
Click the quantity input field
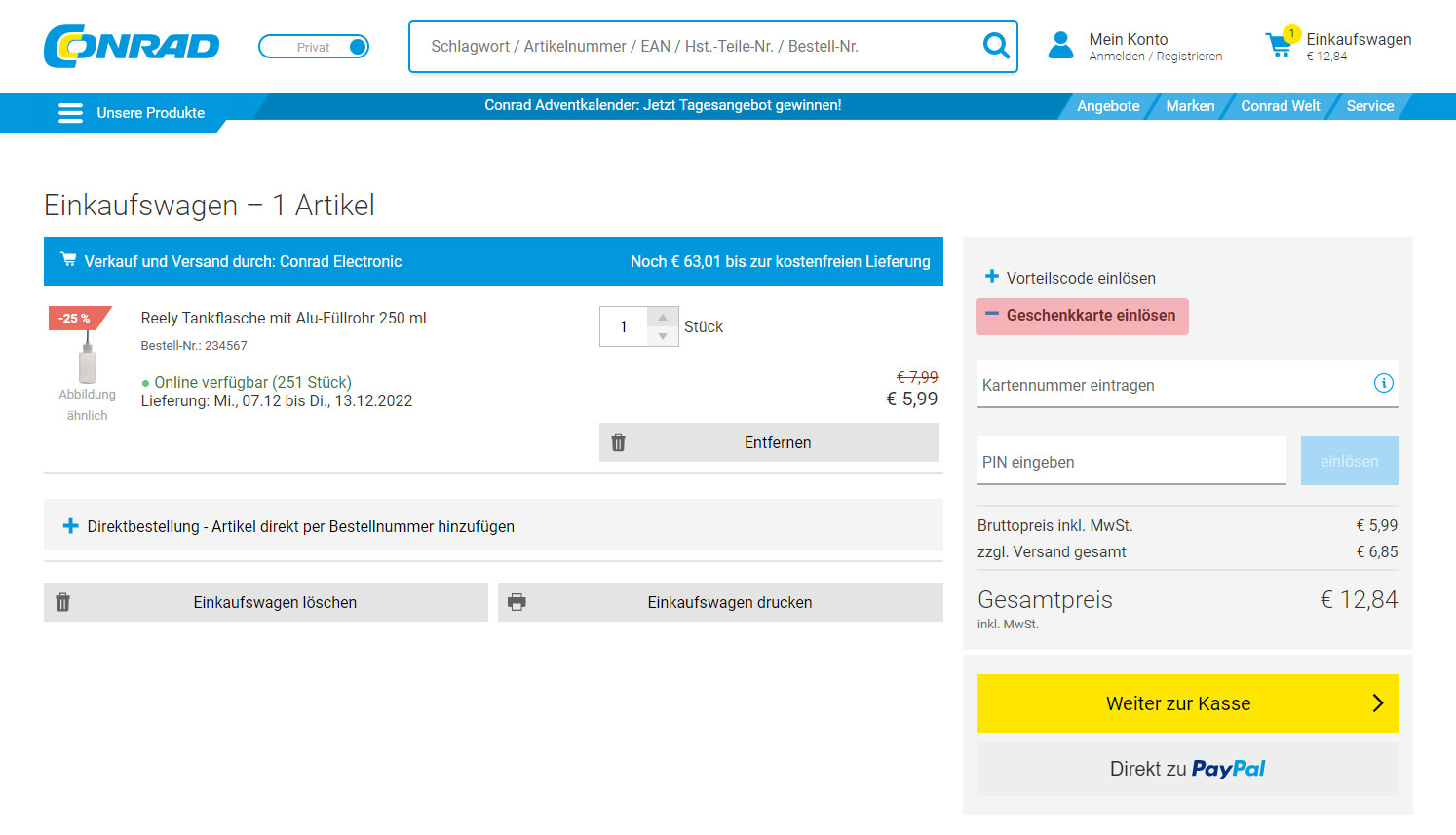click(624, 326)
